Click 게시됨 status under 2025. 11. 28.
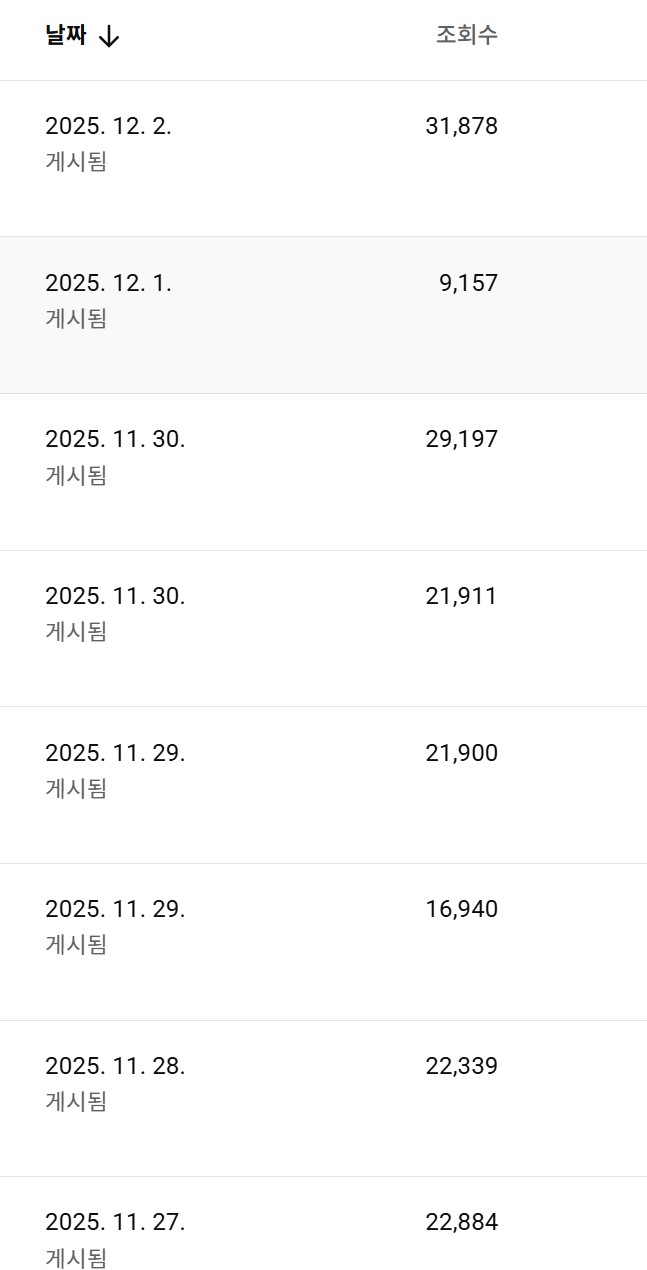The width and height of the screenshot is (647, 1270). click(x=76, y=1101)
